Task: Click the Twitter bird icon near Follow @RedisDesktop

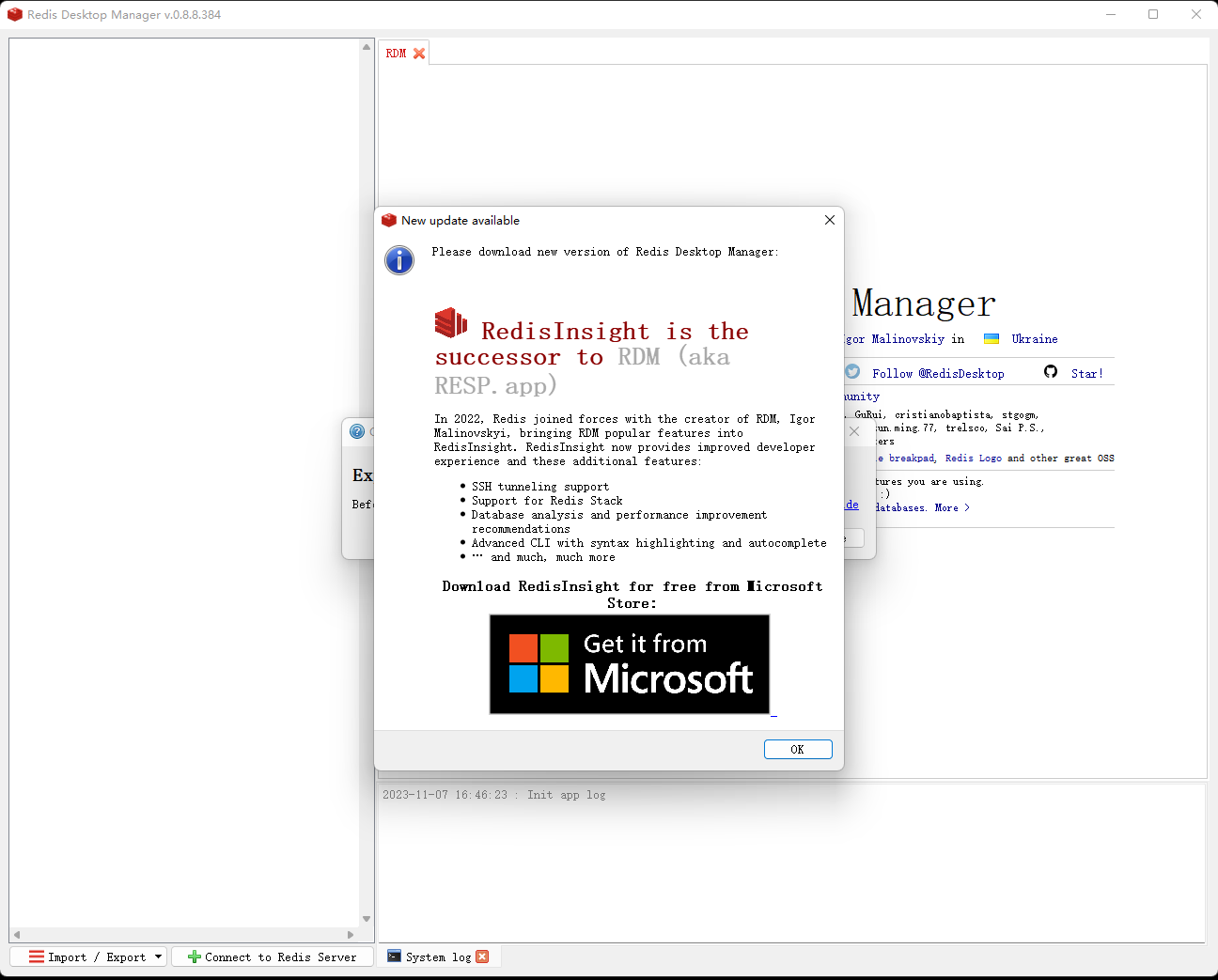Action: pos(851,371)
